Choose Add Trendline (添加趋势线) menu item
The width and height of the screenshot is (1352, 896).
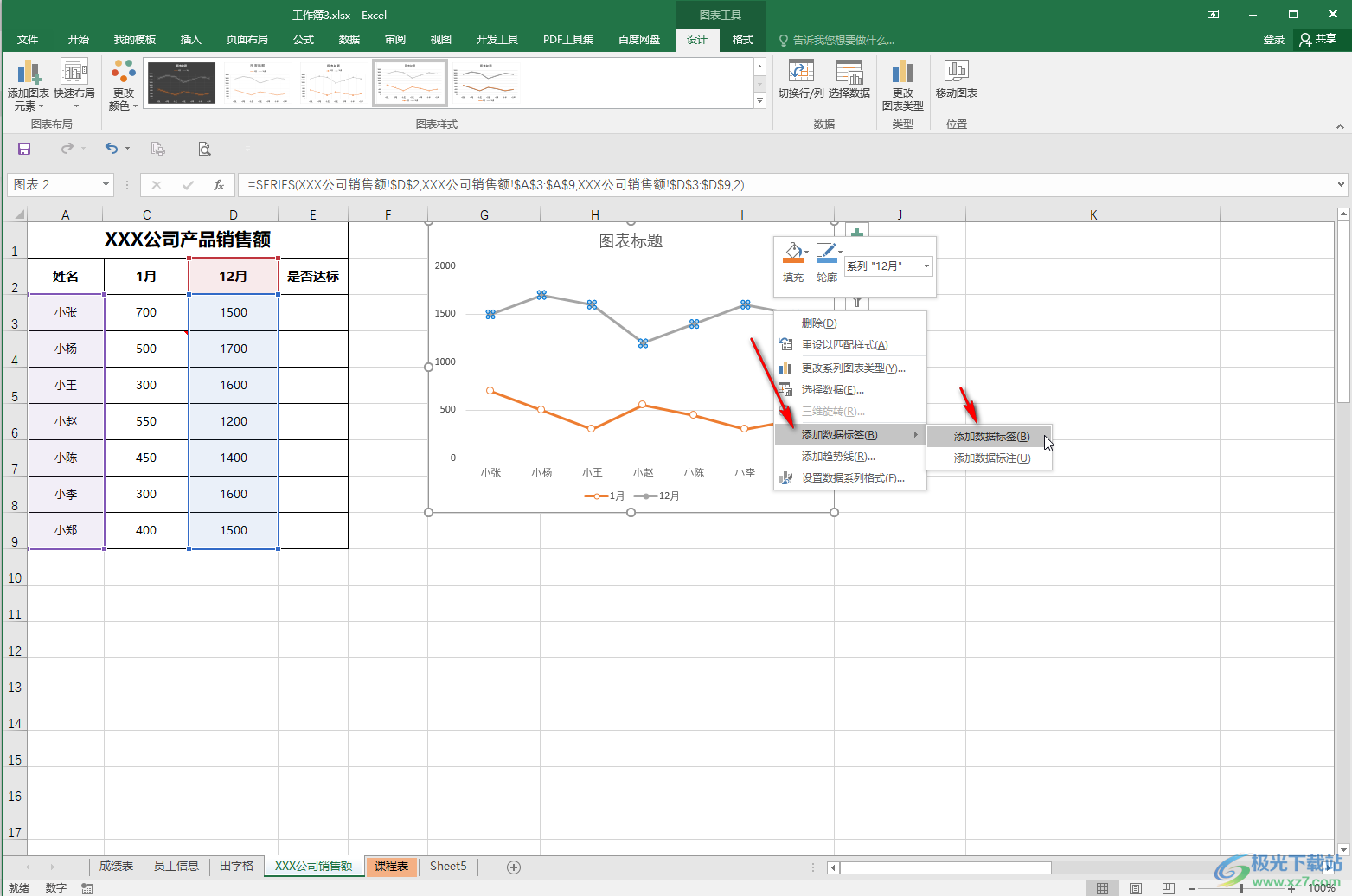[851, 456]
